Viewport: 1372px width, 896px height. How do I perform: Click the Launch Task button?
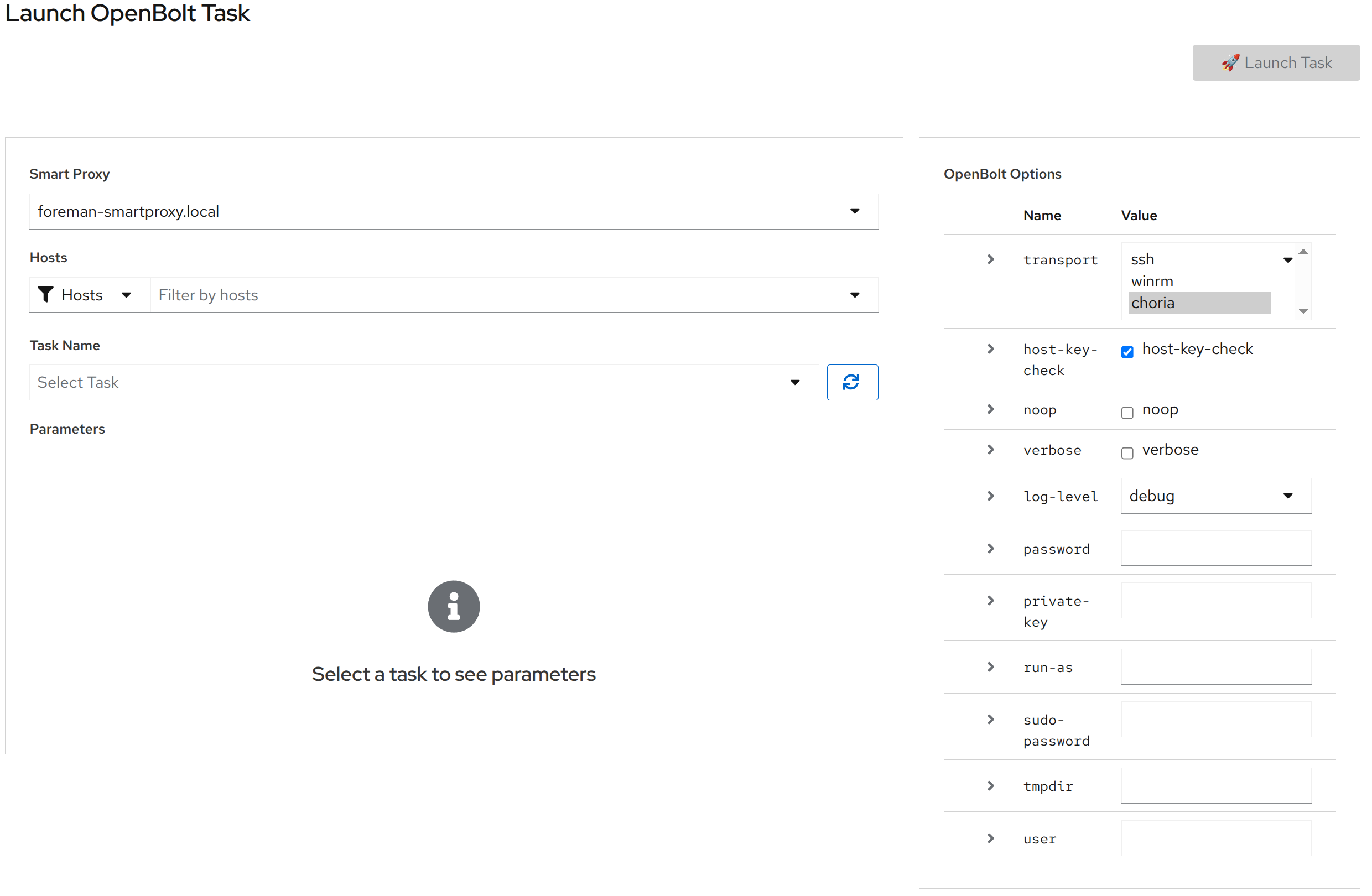pyautogui.click(x=1276, y=63)
